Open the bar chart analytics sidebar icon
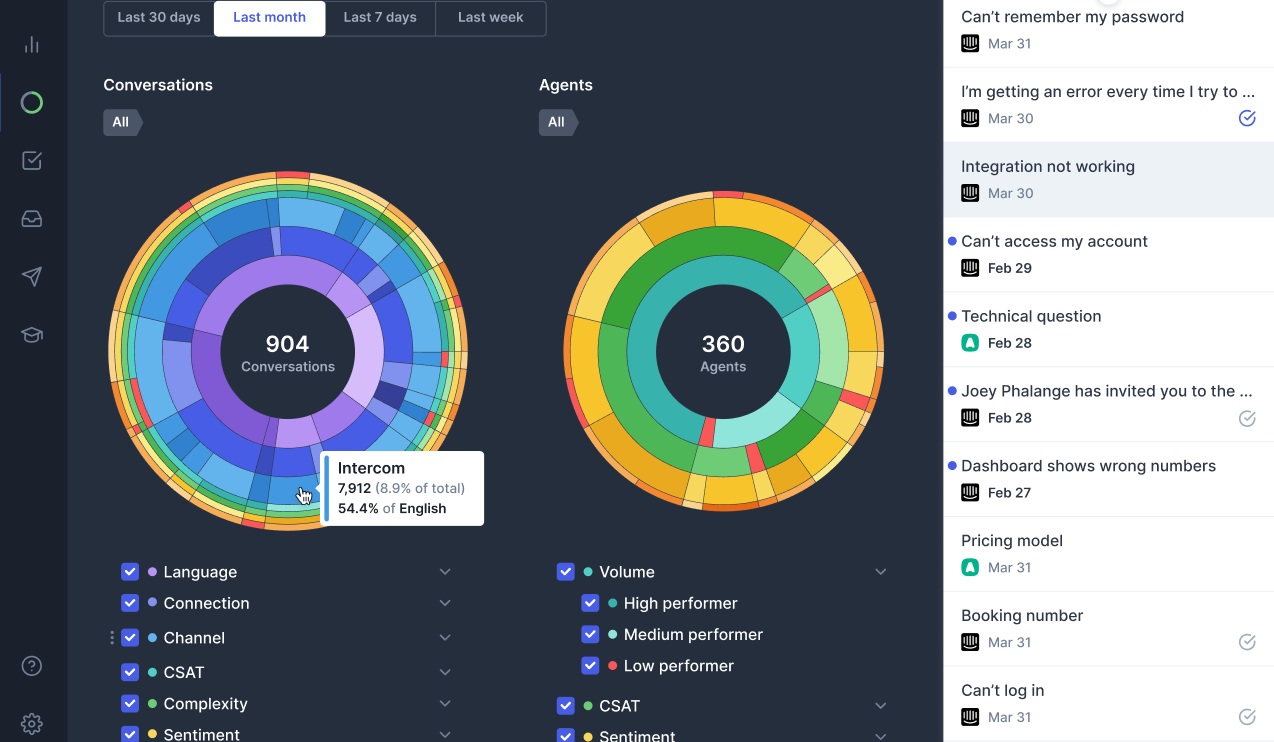Screen dimensions: 1274x742 (32, 45)
